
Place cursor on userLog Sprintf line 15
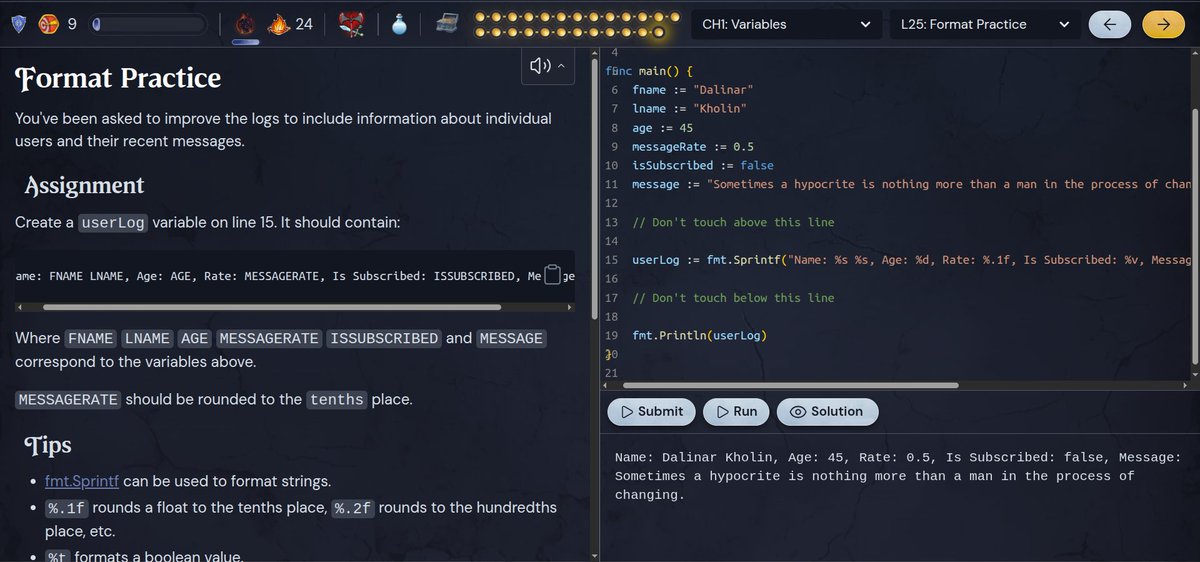click(x=910, y=260)
